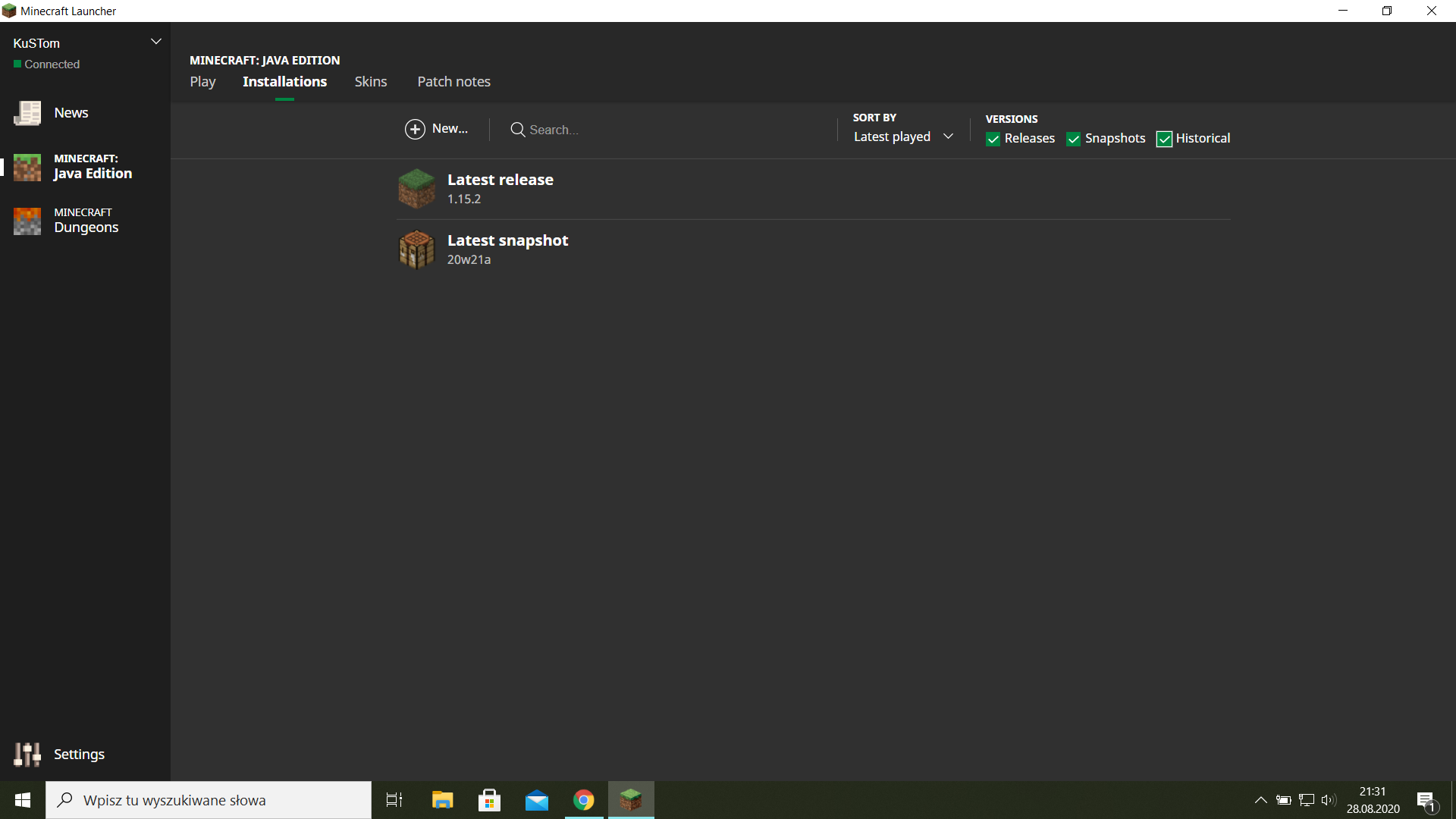1456x819 pixels.
Task: Open the Sort By Latest played dropdown
Action: pyautogui.click(x=902, y=137)
